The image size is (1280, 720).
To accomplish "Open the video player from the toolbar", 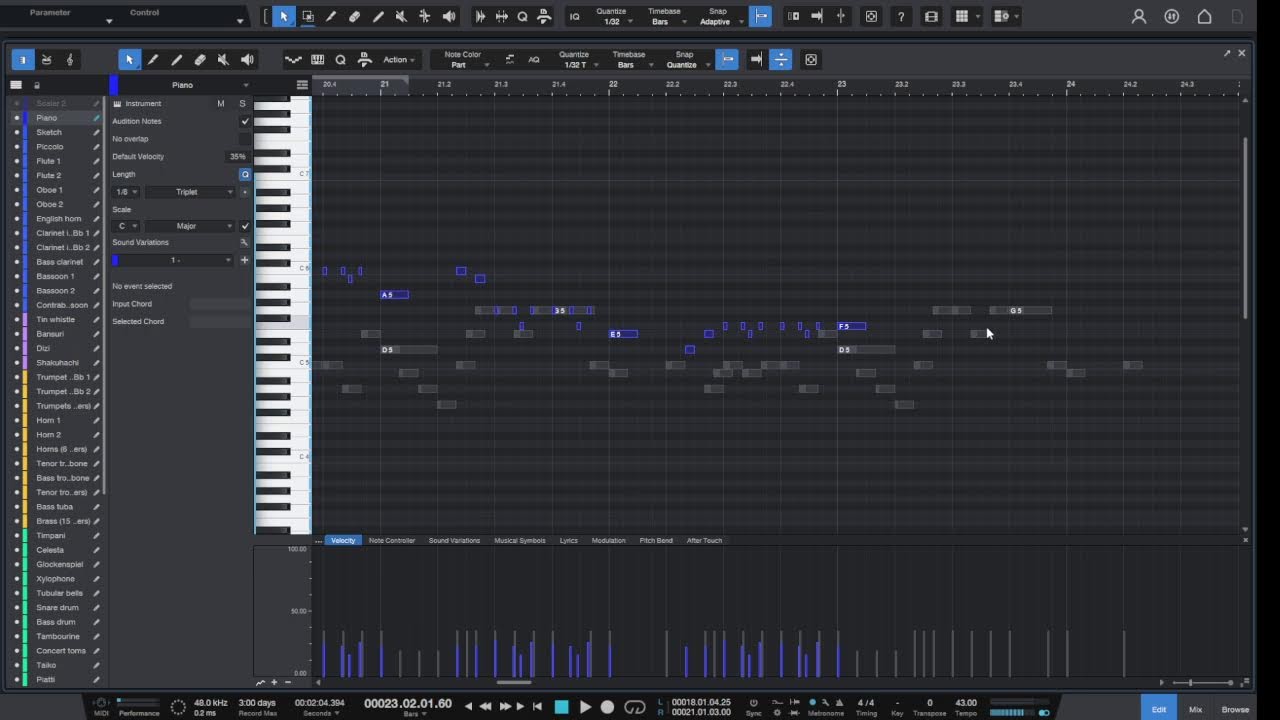I will (932, 16).
